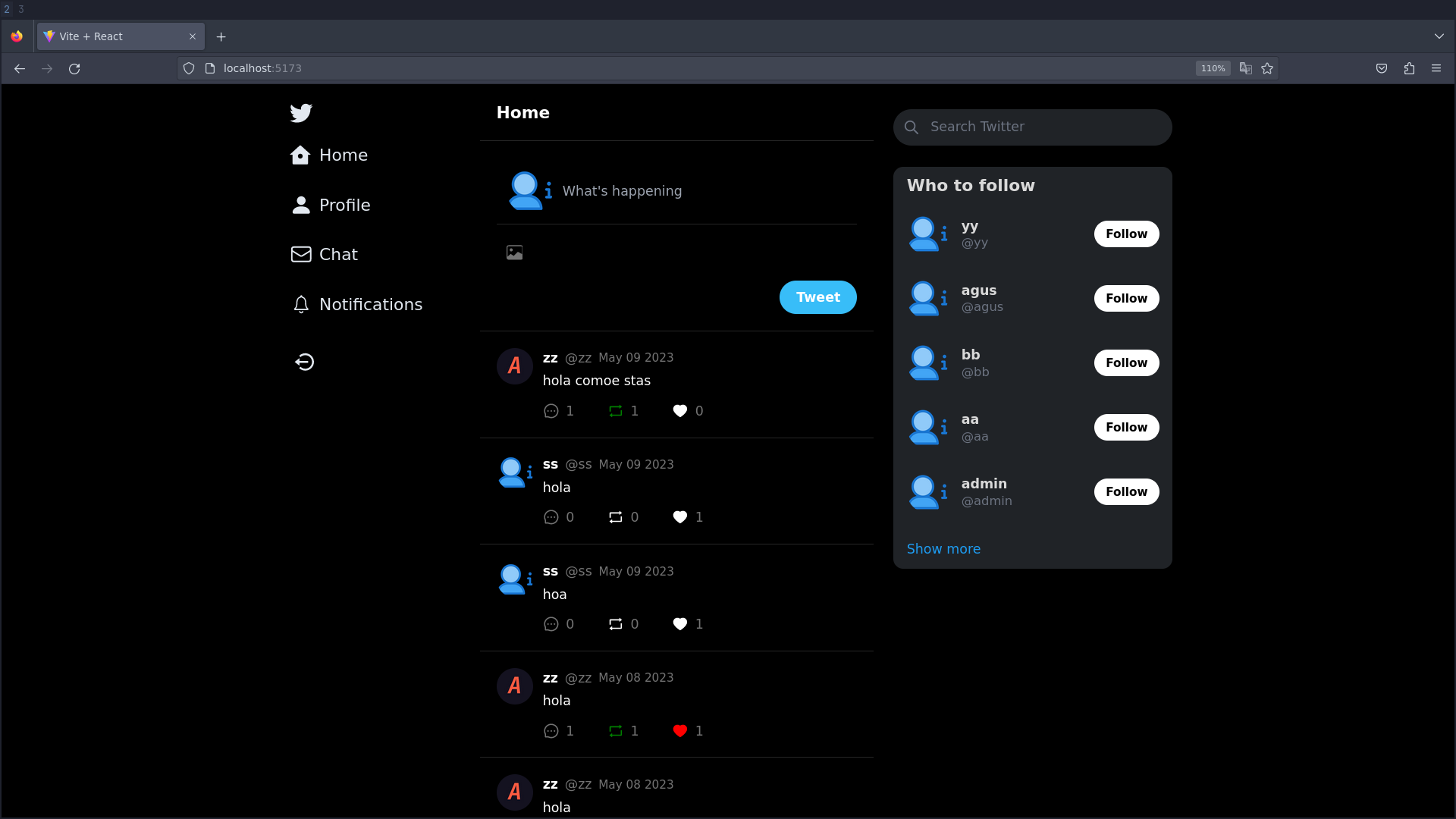The width and height of the screenshot is (1456, 819).
Task: Open the Firefox application menu
Action: (x=1436, y=68)
